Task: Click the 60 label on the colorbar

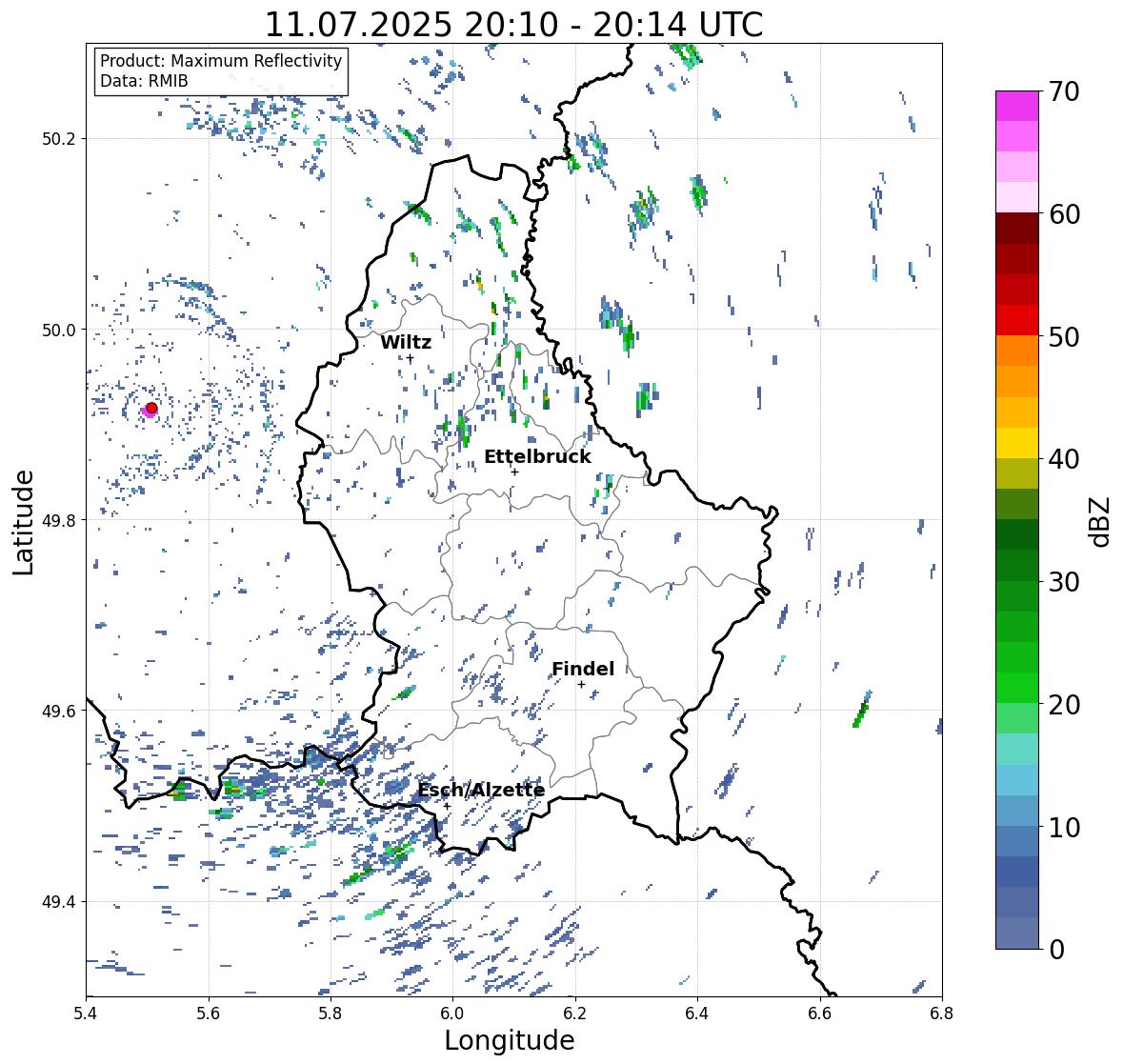Action: pyautogui.click(x=1064, y=214)
